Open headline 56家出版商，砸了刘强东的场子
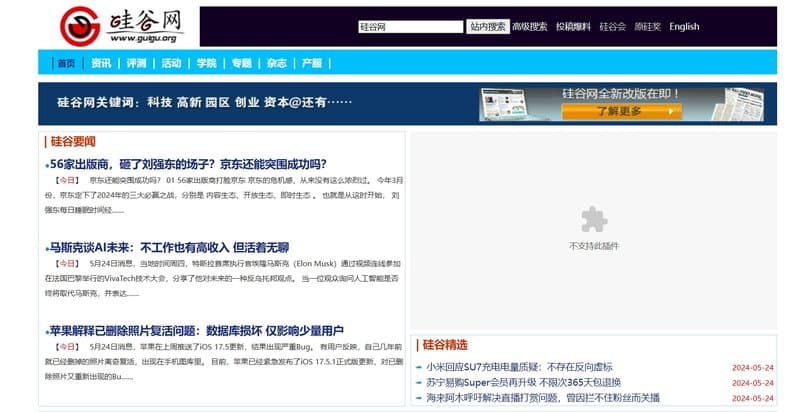 point(188,164)
